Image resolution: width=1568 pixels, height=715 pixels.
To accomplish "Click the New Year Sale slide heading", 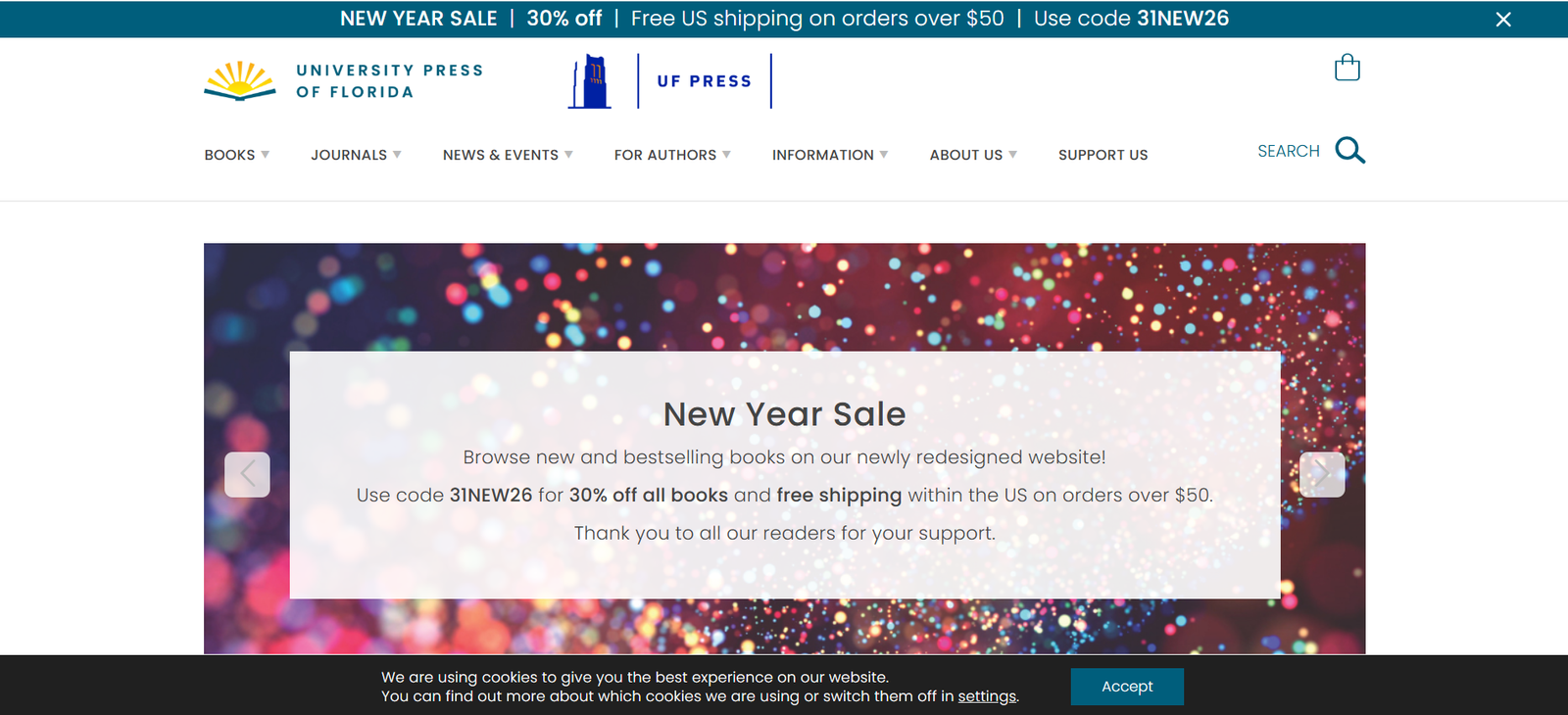I will pos(784,414).
